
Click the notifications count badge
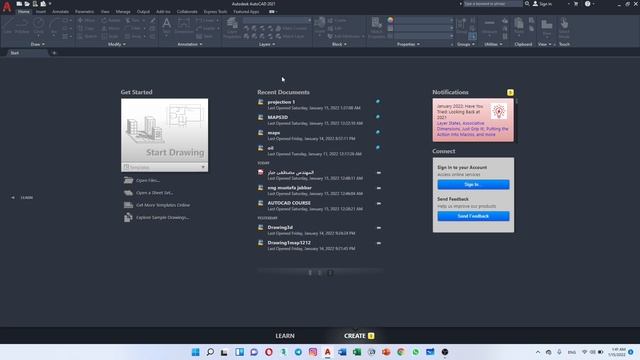coord(510,93)
